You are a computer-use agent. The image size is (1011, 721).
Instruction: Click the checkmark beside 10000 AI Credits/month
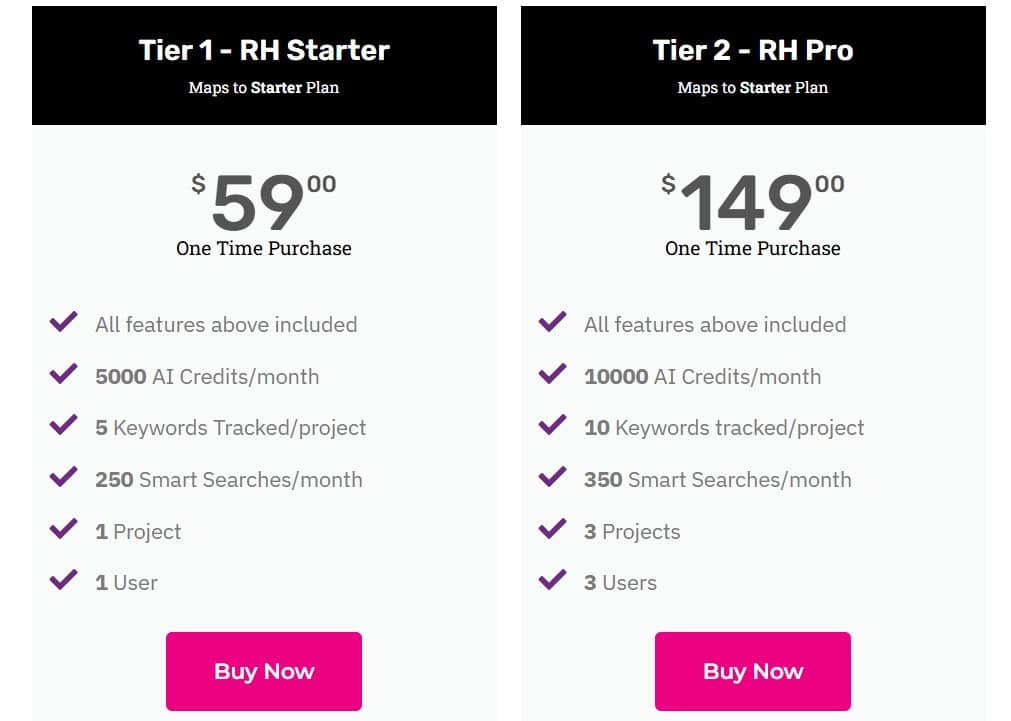click(x=551, y=375)
